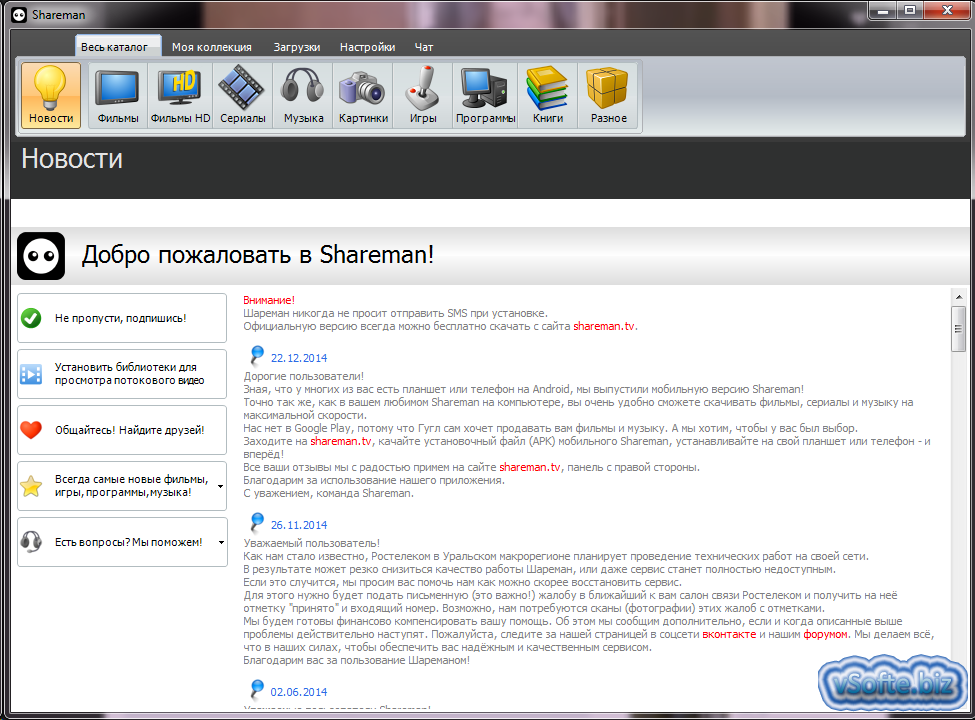Viewport: 975px width, 720px height.
Task: Open the Разное box category
Action: click(608, 95)
